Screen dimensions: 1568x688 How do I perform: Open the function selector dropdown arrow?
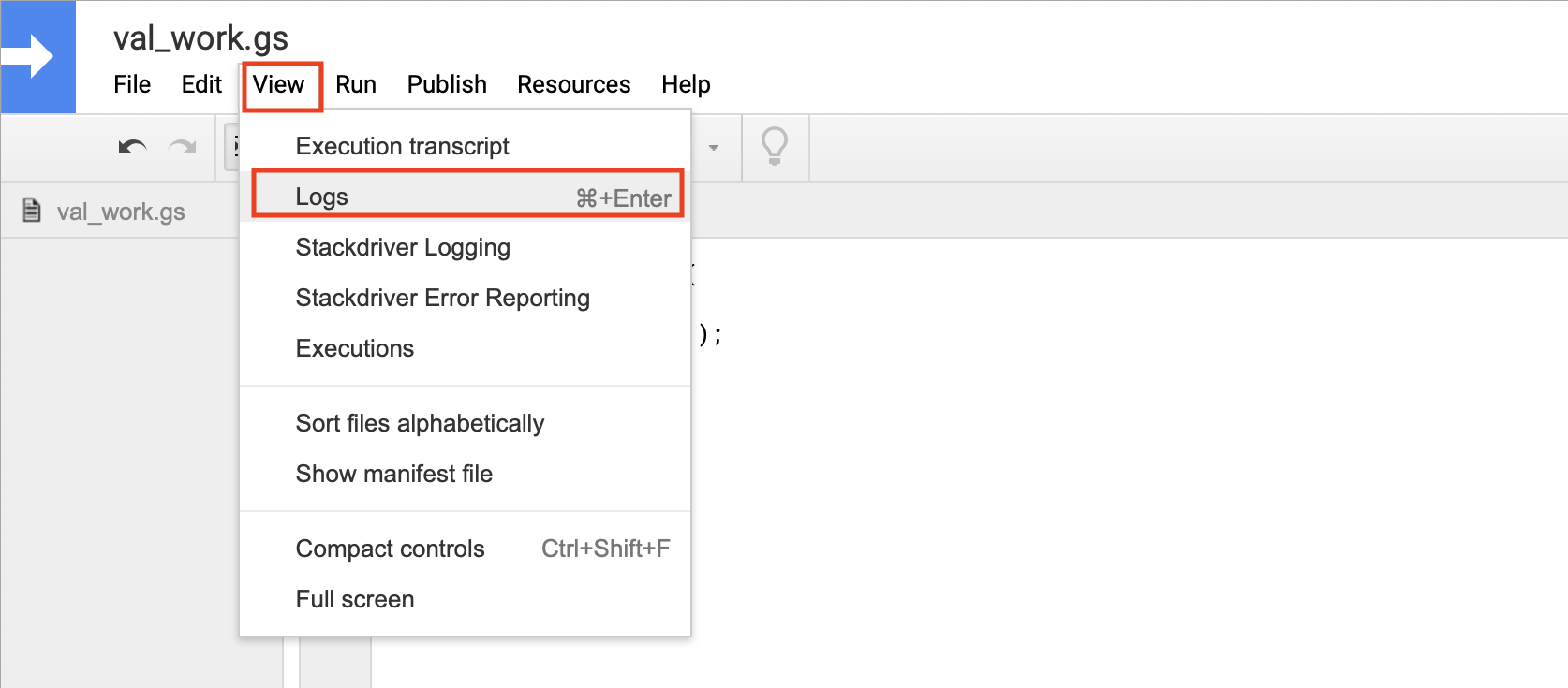pos(714,148)
